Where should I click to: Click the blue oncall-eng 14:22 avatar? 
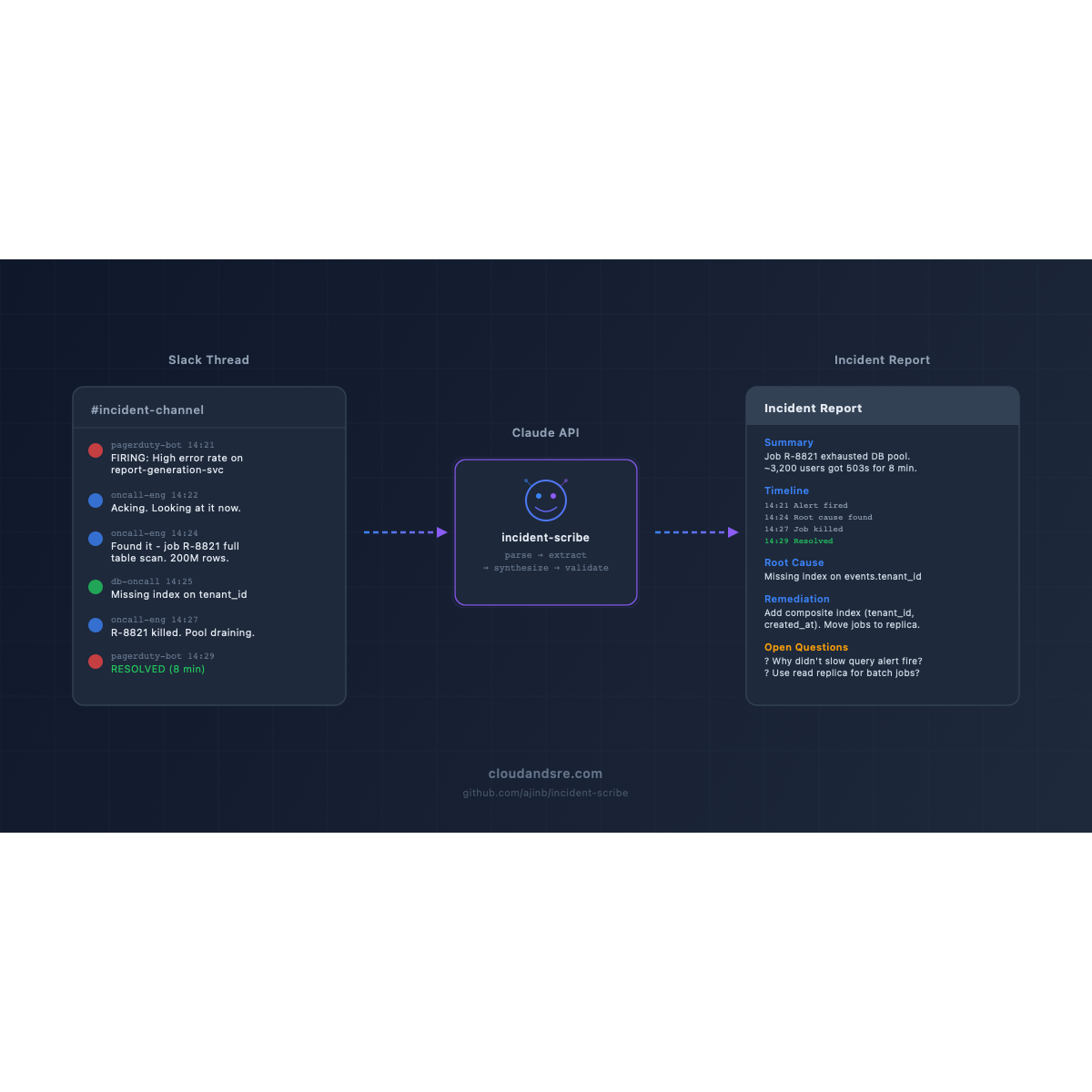coord(96,500)
